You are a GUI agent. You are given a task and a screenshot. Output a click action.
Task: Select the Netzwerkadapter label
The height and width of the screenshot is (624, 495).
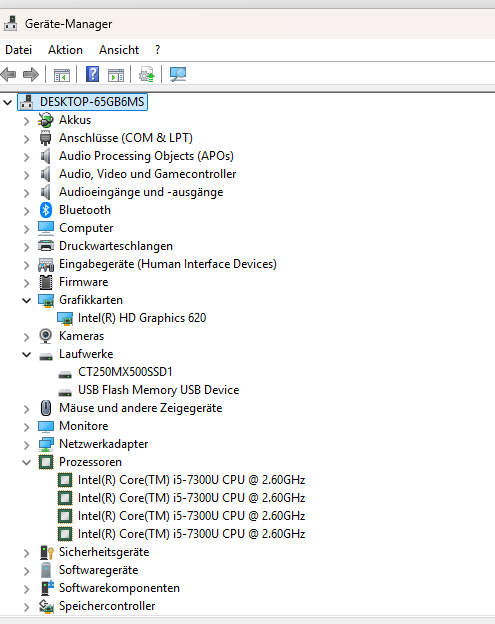coord(103,444)
